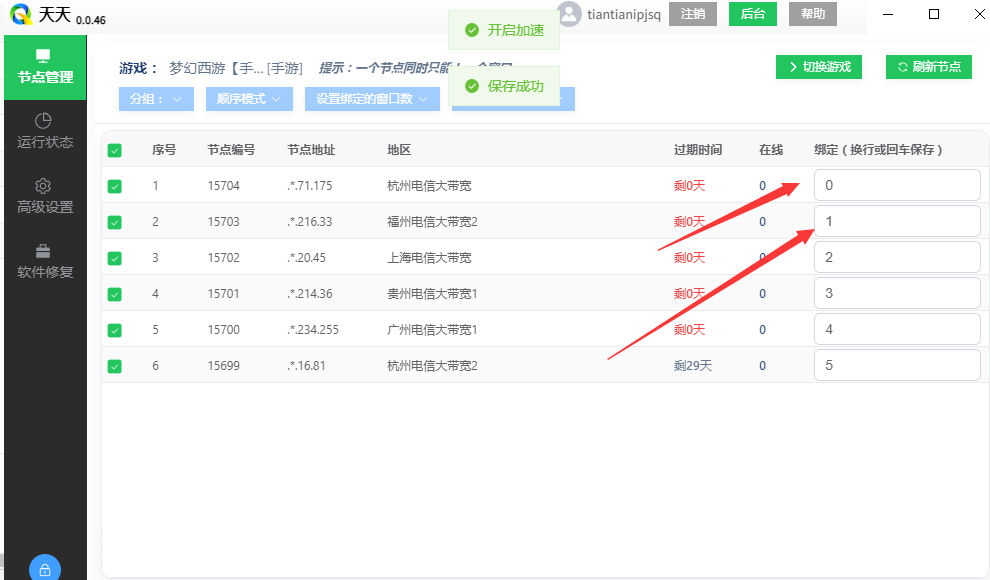Click the green check on 开启加速 toast
The width and height of the screenshot is (990, 580).
click(471, 30)
